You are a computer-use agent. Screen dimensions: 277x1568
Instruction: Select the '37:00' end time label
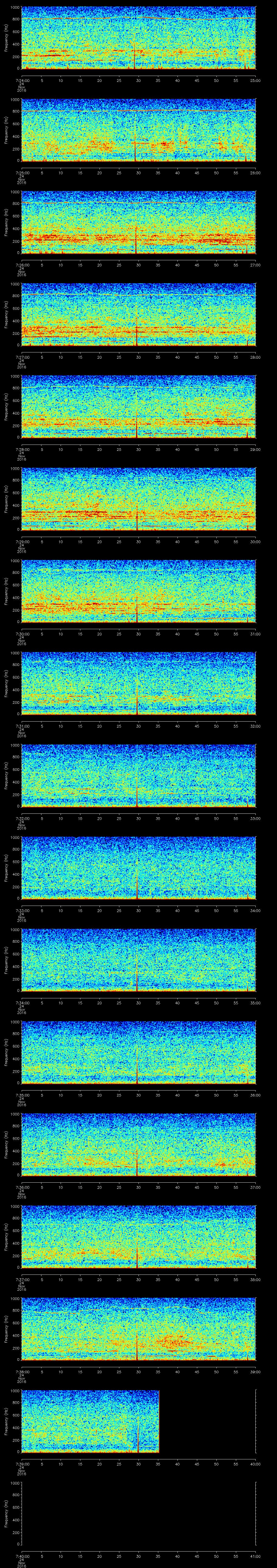tap(255, 1187)
